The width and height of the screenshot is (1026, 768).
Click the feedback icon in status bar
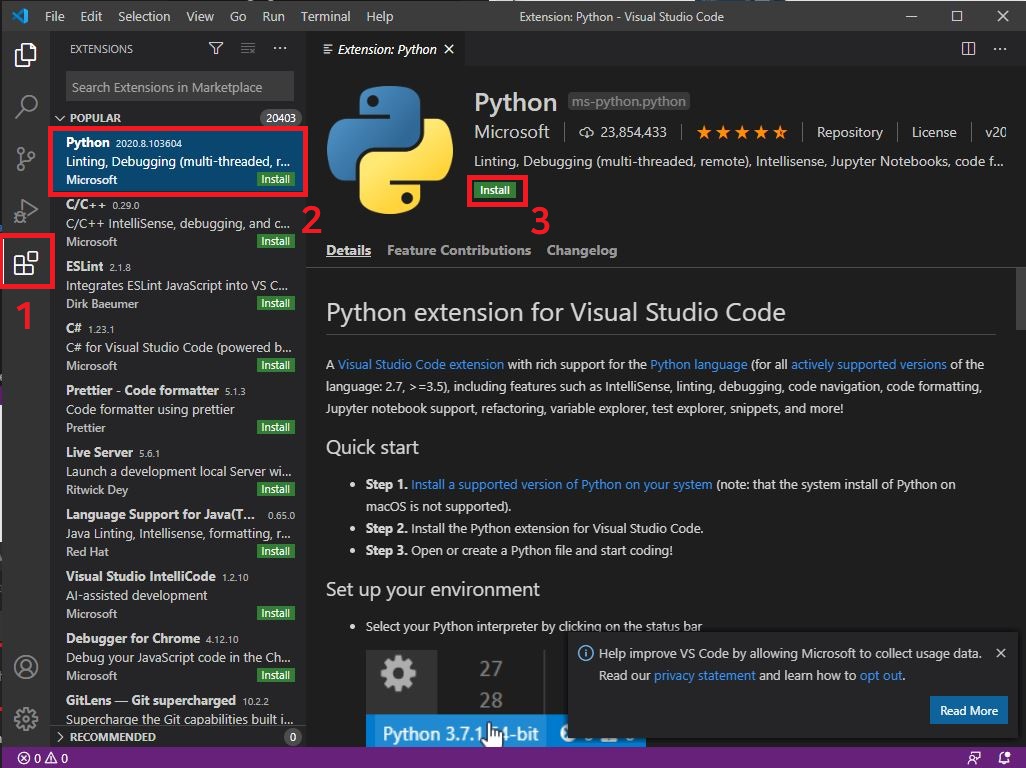pyautogui.click(x=974, y=758)
